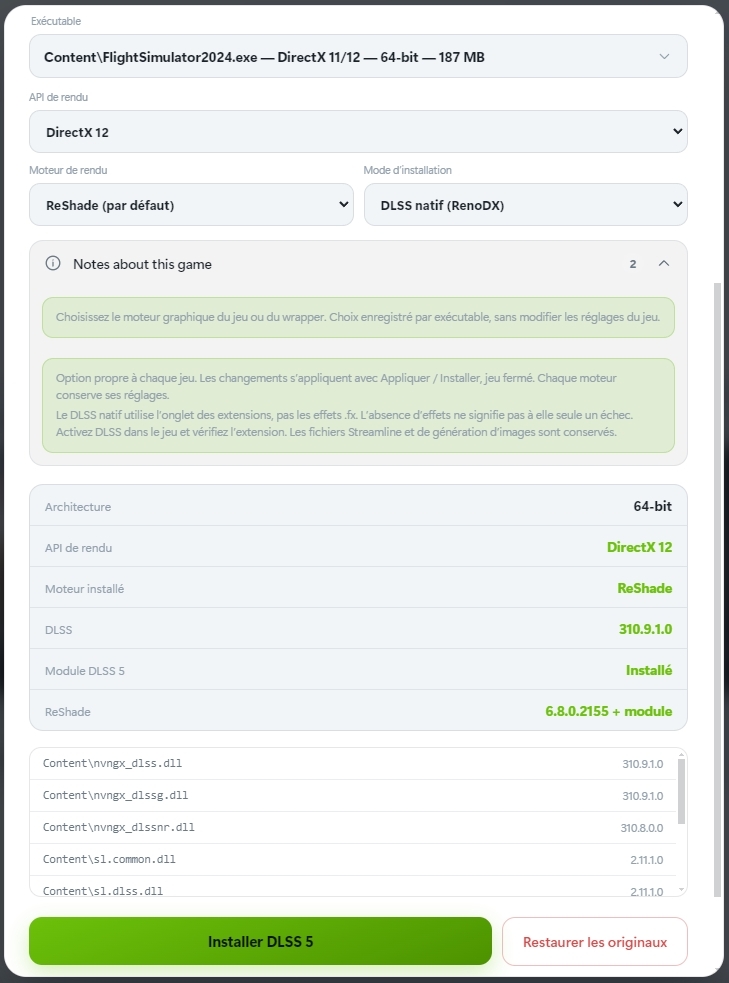Screen dimensions: 729x983
Task: Collapse the Notes about this game section
Action: pos(664,263)
